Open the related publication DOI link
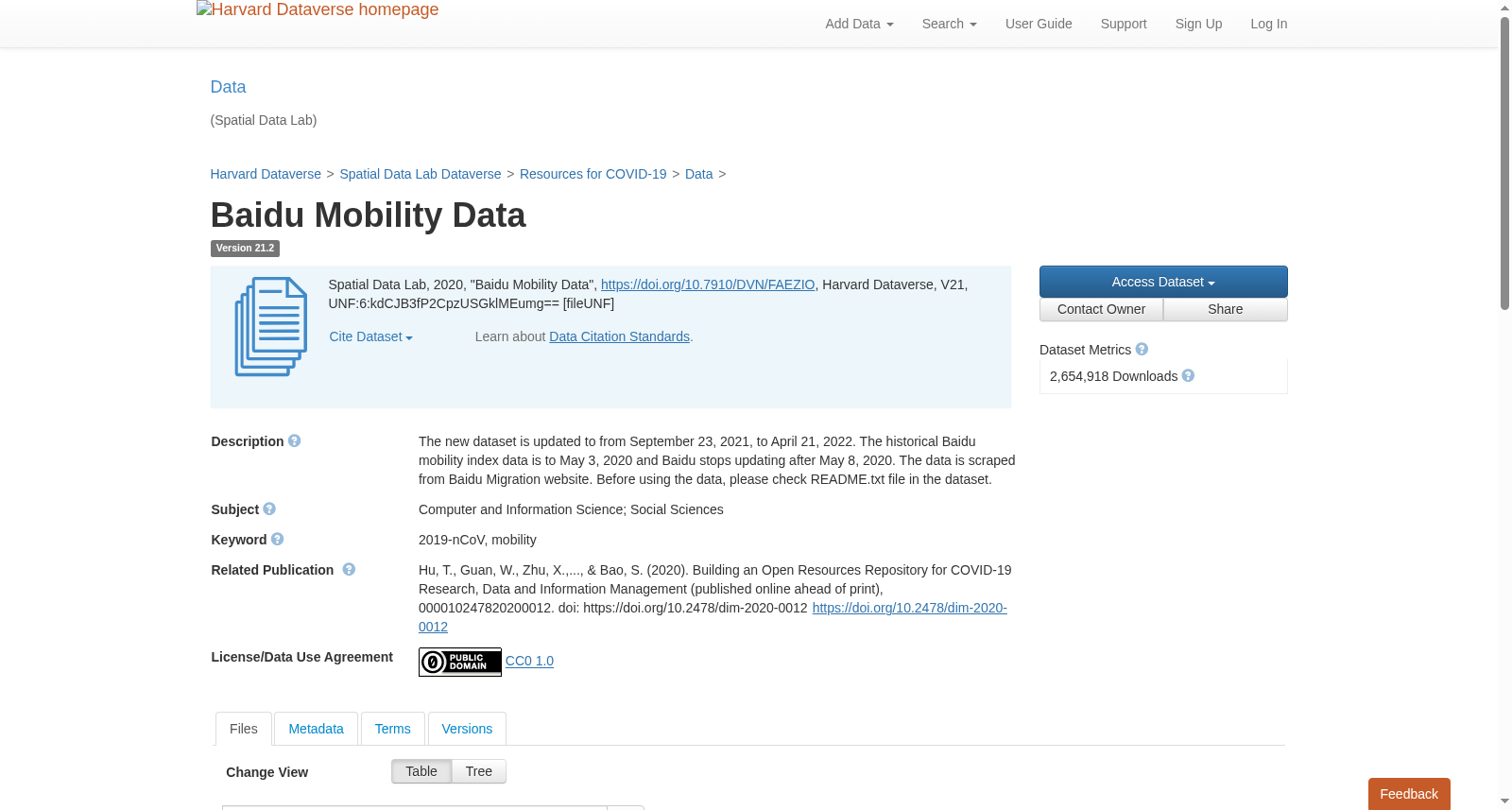 click(909, 608)
